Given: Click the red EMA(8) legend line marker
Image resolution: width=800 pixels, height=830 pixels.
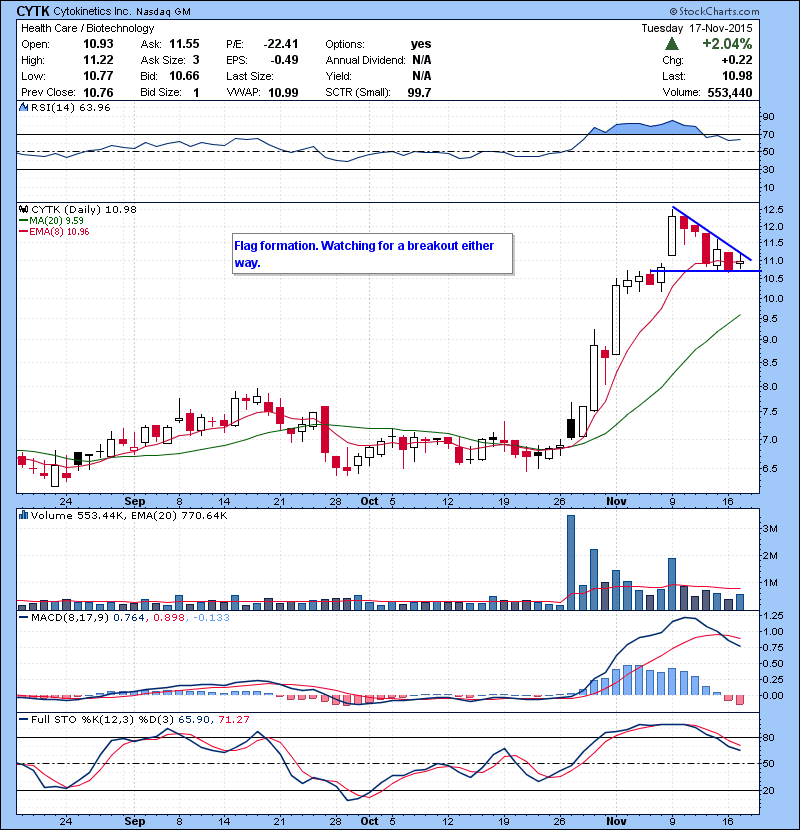Looking at the screenshot, I should [x=23, y=232].
